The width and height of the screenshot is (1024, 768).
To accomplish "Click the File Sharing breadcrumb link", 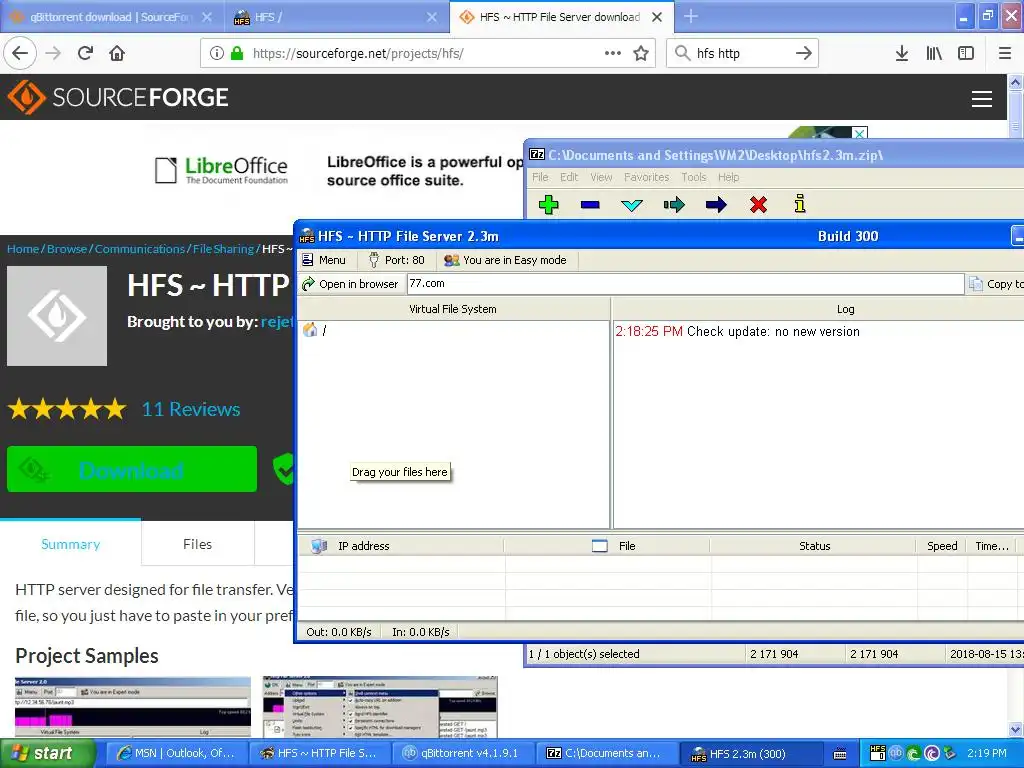I will 223,249.
